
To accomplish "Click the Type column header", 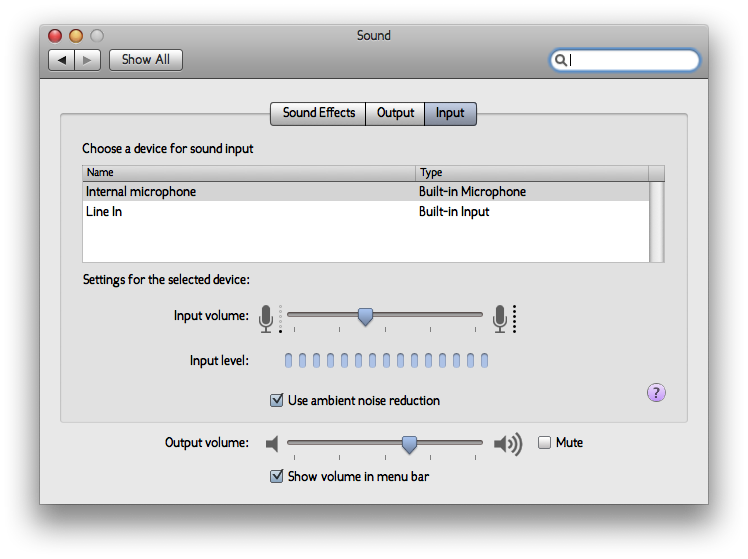I will [532, 173].
